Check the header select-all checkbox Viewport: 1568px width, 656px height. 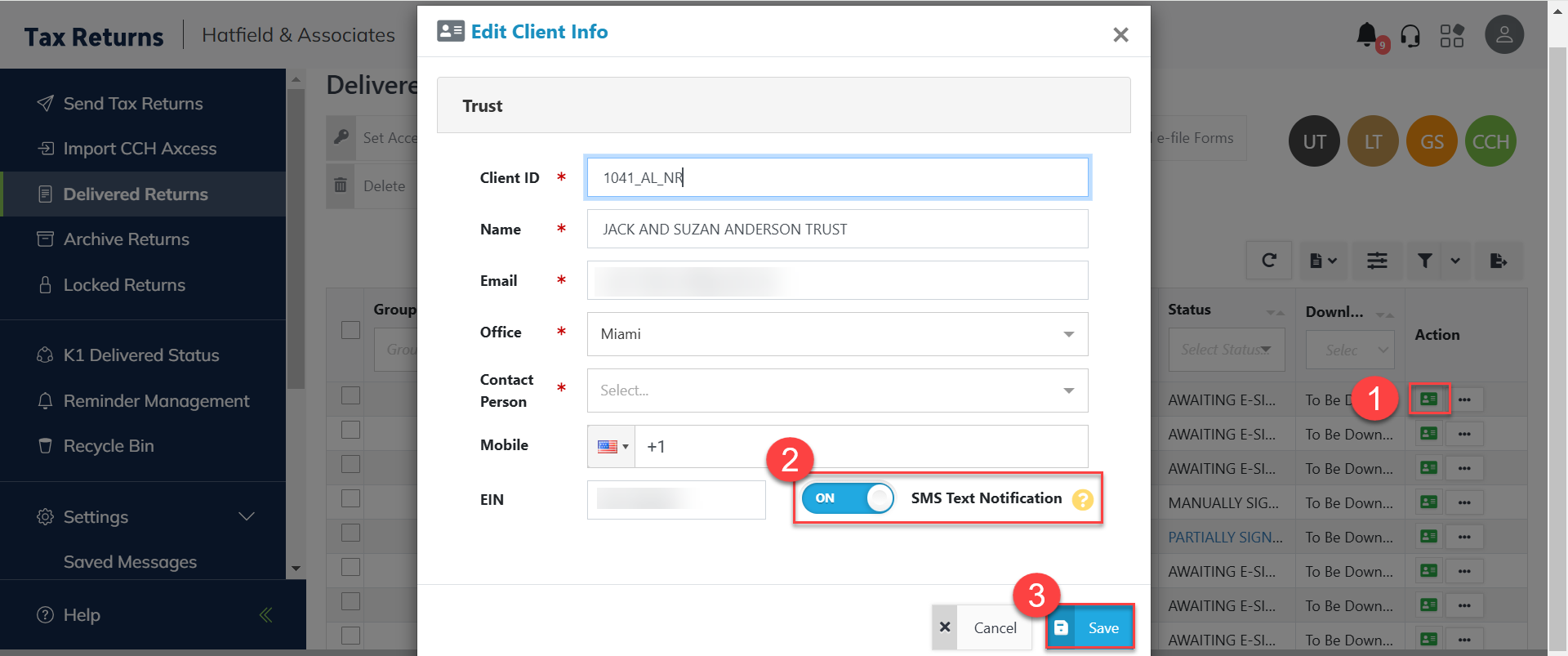click(351, 330)
